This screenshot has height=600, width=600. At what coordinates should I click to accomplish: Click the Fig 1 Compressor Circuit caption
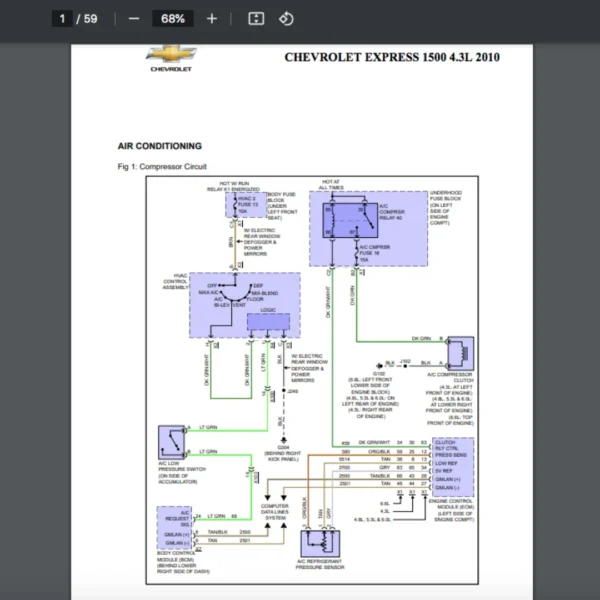161,166
